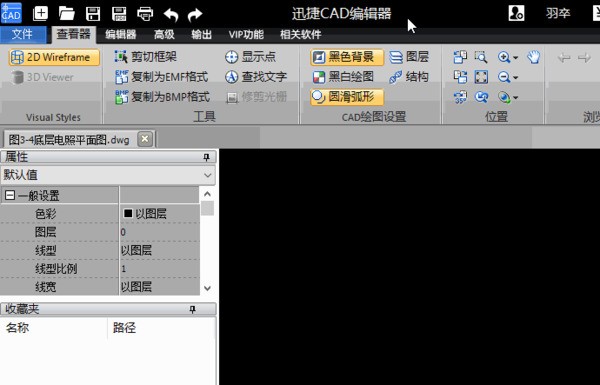
Task: Collapse the 一般设置 section
Action: [x=10, y=196]
